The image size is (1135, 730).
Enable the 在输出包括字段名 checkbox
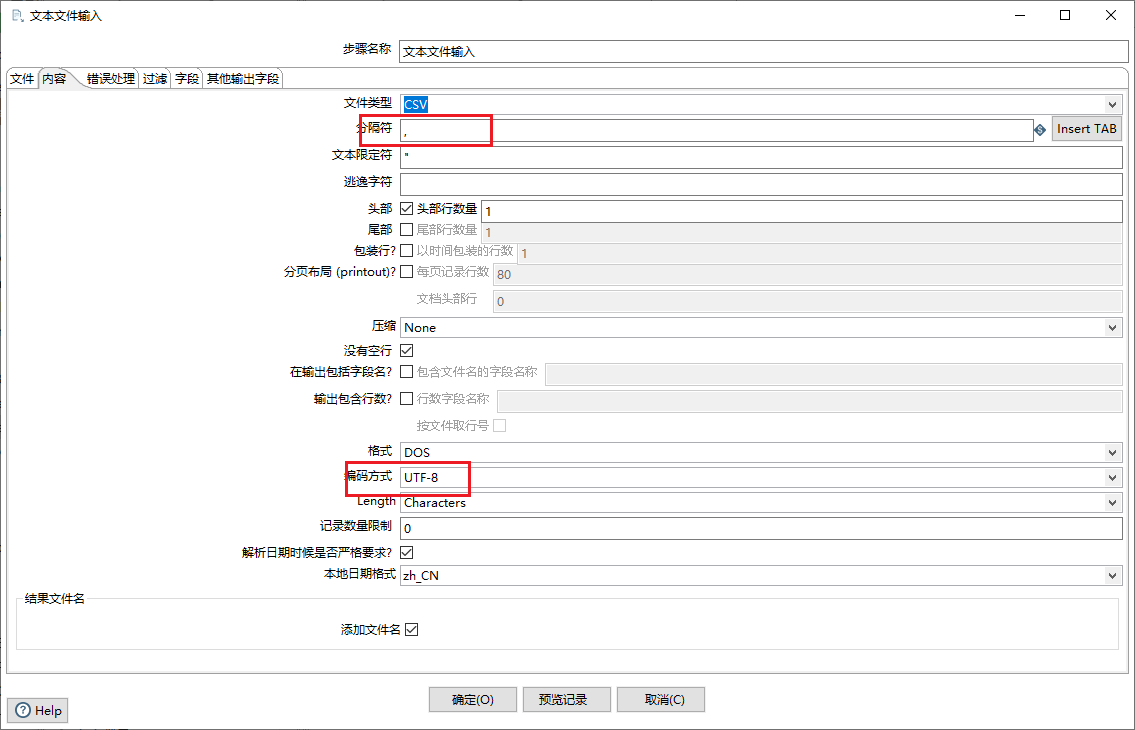pyautogui.click(x=407, y=372)
